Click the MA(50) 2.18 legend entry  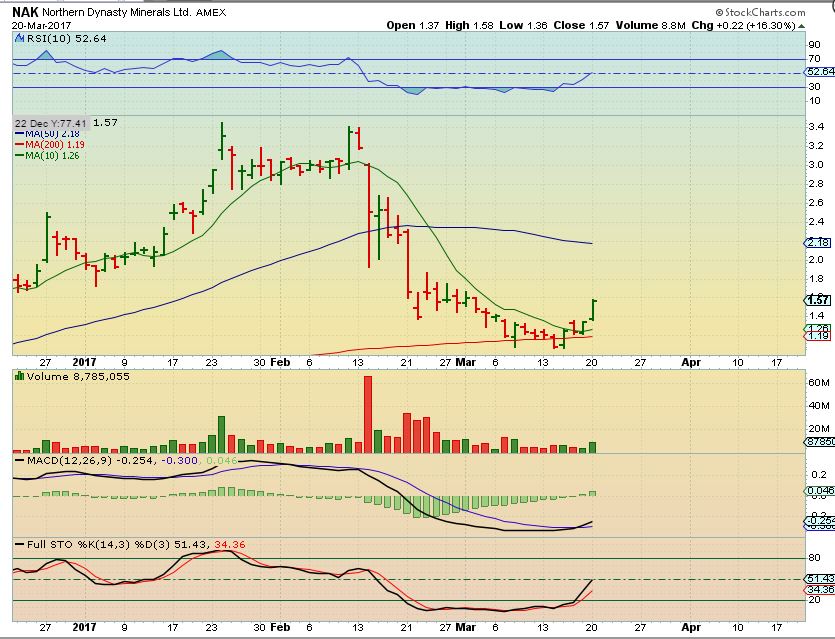[47, 134]
